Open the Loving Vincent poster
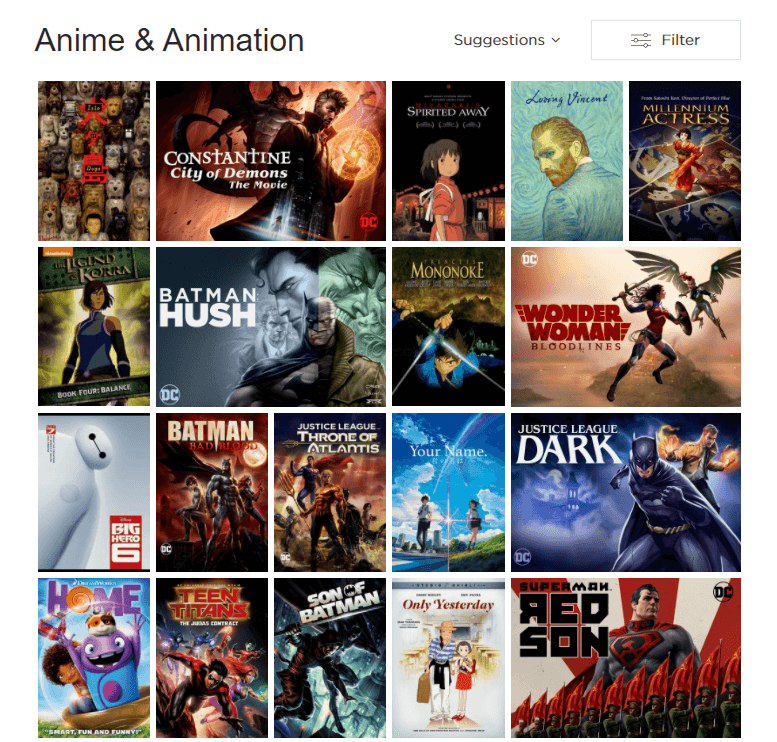Screen dimensions: 777x742 [x=567, y=161]
